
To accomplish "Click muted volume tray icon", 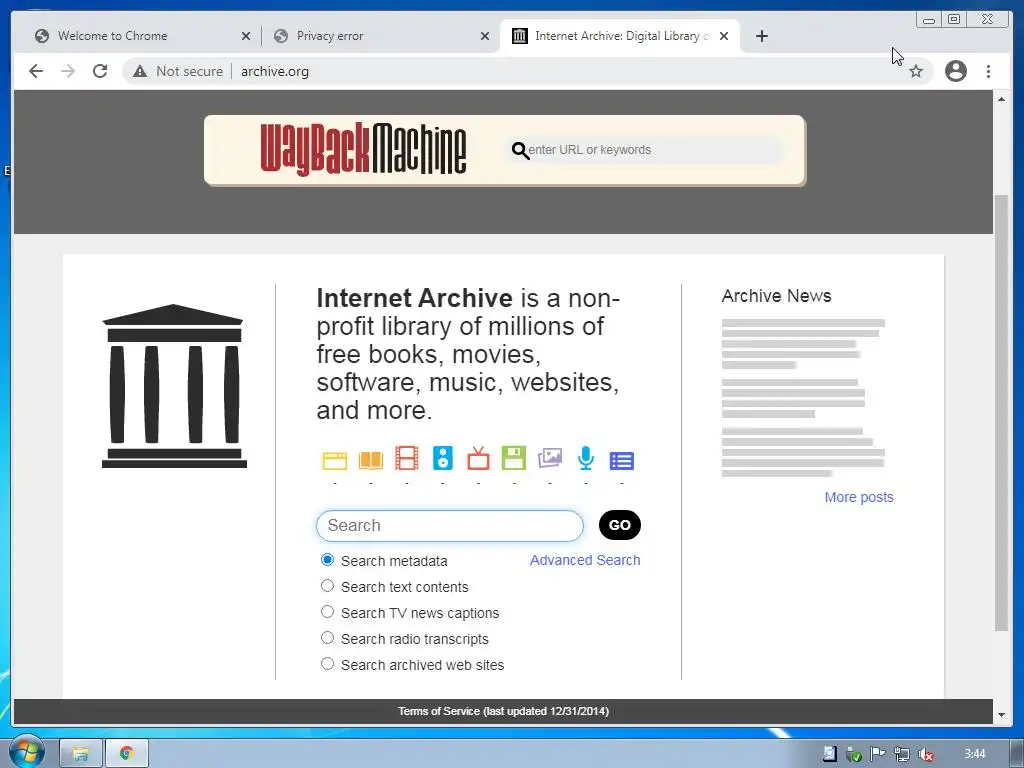I will click(925, 754).
